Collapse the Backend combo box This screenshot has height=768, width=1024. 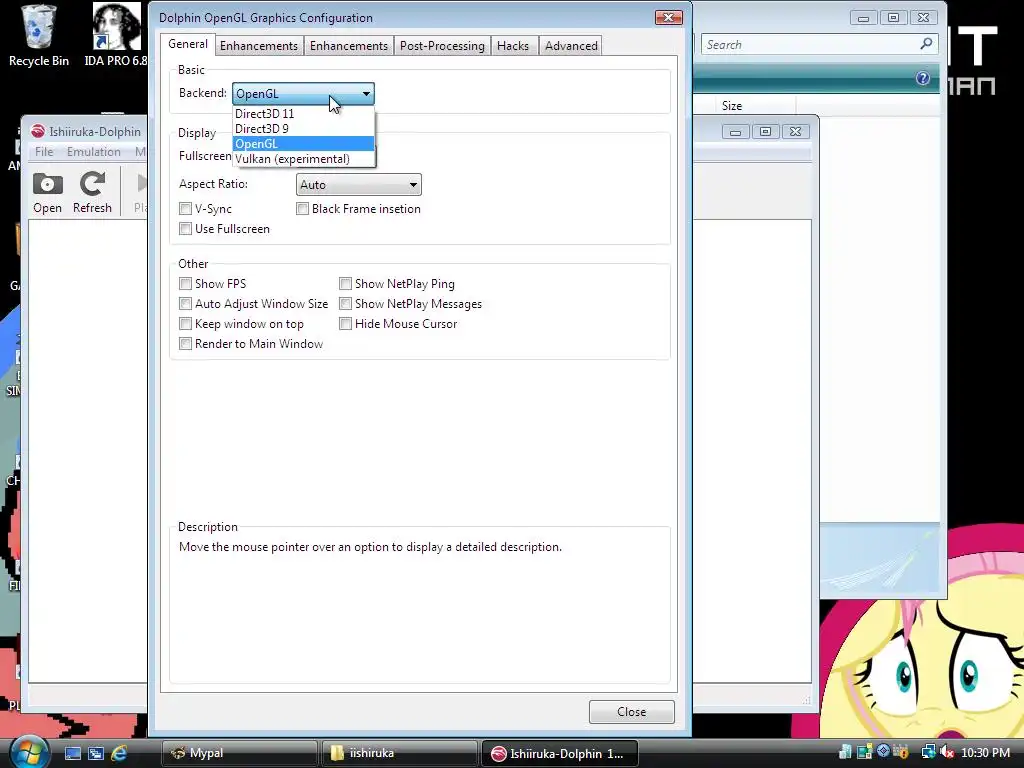[x=303, y=93]
